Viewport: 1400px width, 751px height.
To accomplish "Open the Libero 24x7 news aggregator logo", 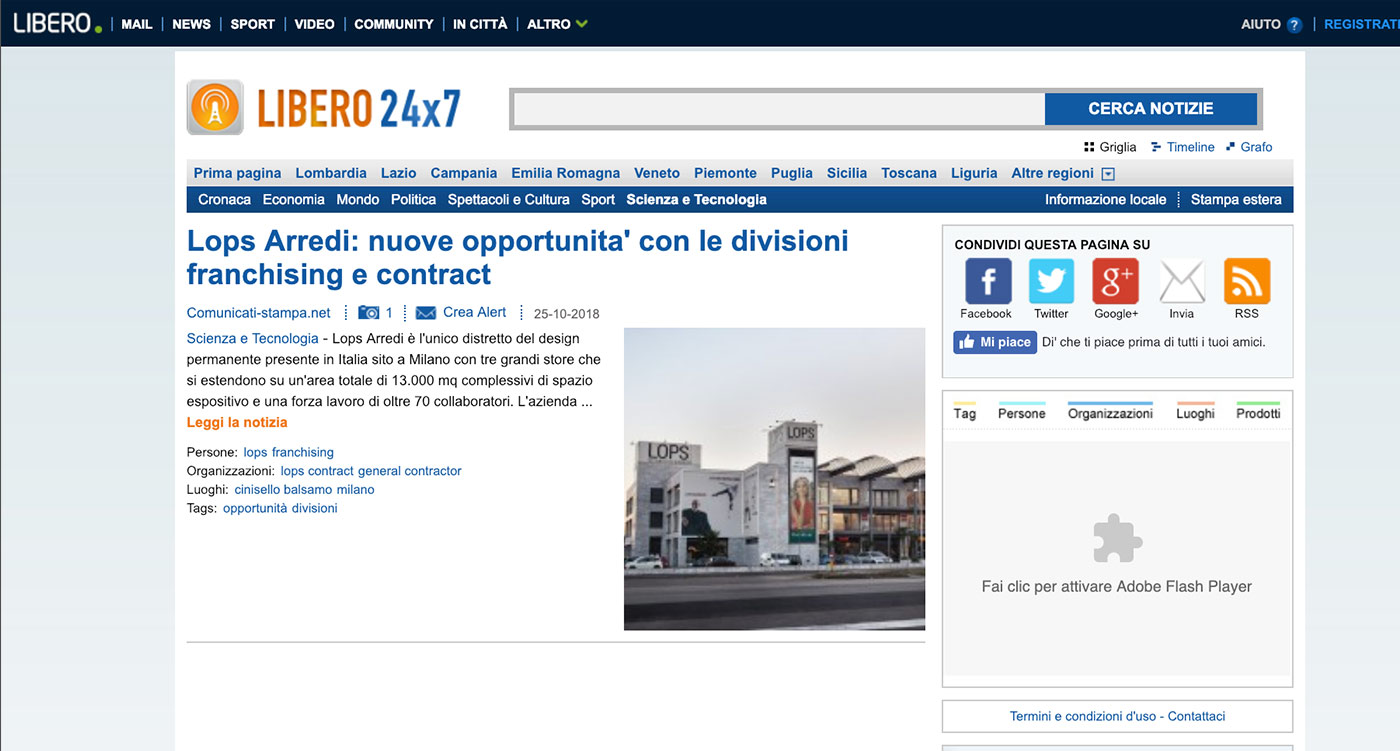I will 325,107.
